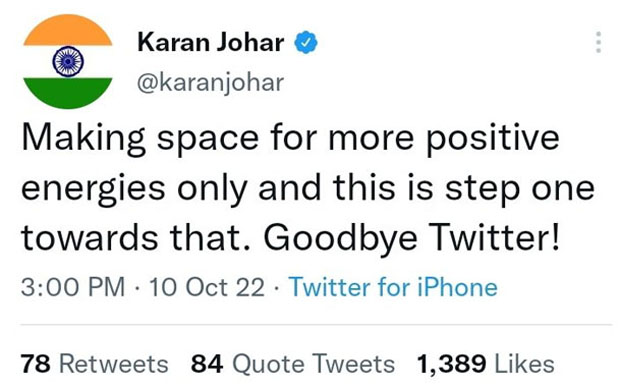Click the "Goodbye Twitter!" text
This screenshot has width=620, height=386.
pos(412,237)
